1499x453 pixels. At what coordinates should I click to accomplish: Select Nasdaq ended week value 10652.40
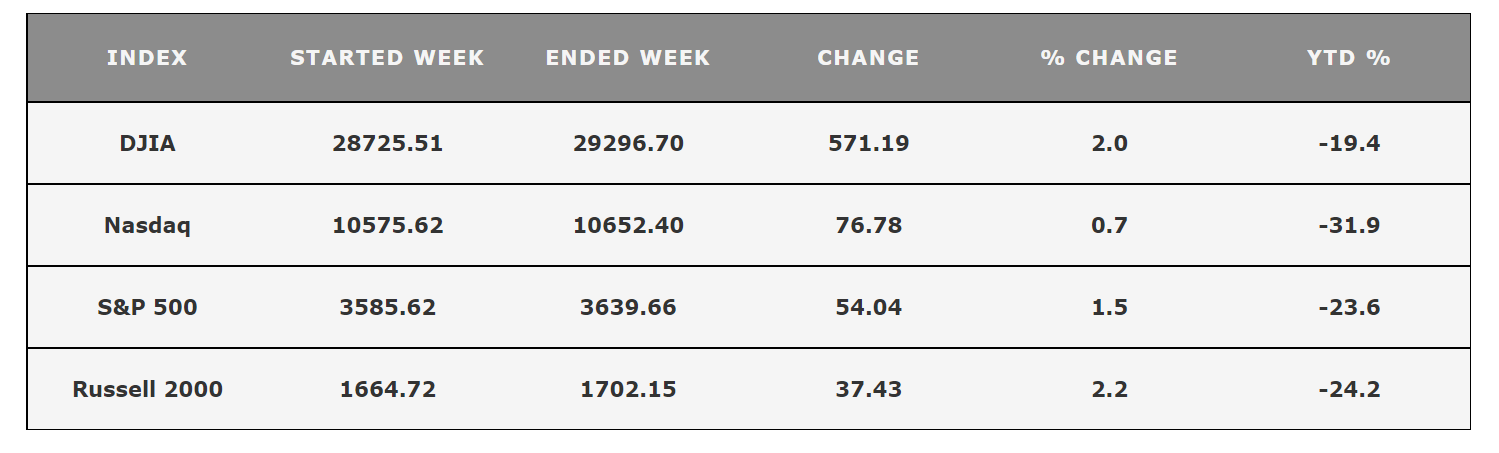[x=628, y=225]
